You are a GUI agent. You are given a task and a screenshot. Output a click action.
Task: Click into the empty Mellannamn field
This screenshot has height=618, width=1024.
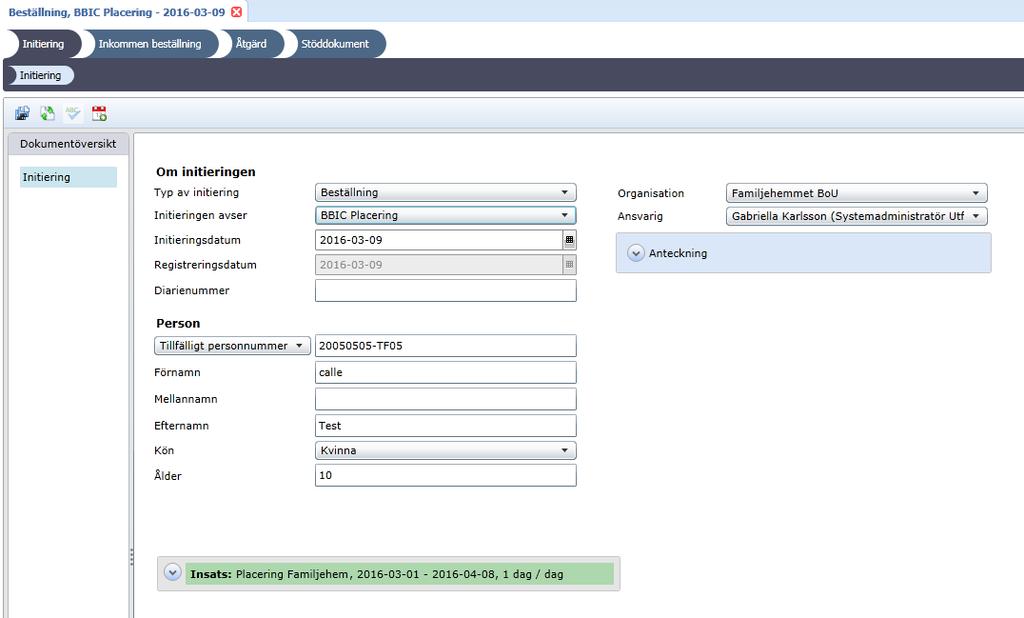[x=445, y=399]
